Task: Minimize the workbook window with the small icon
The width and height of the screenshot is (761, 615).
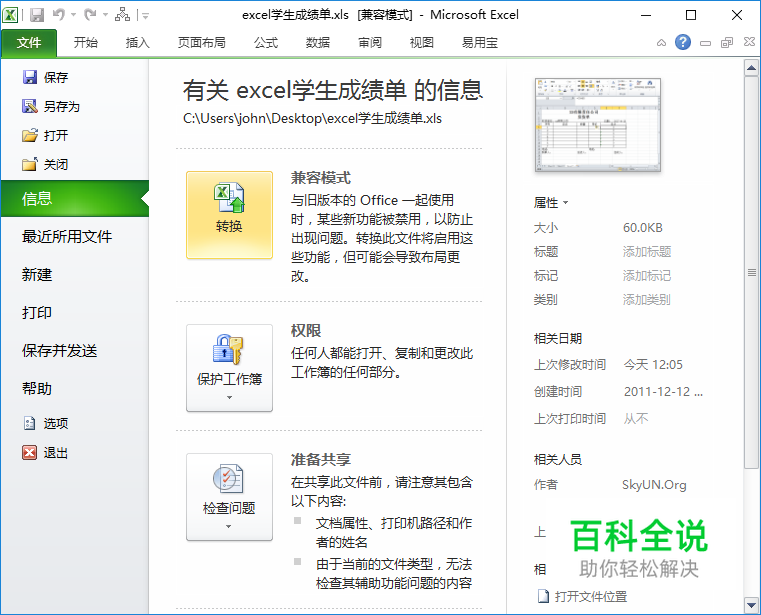Action: [x=705, y=43]
